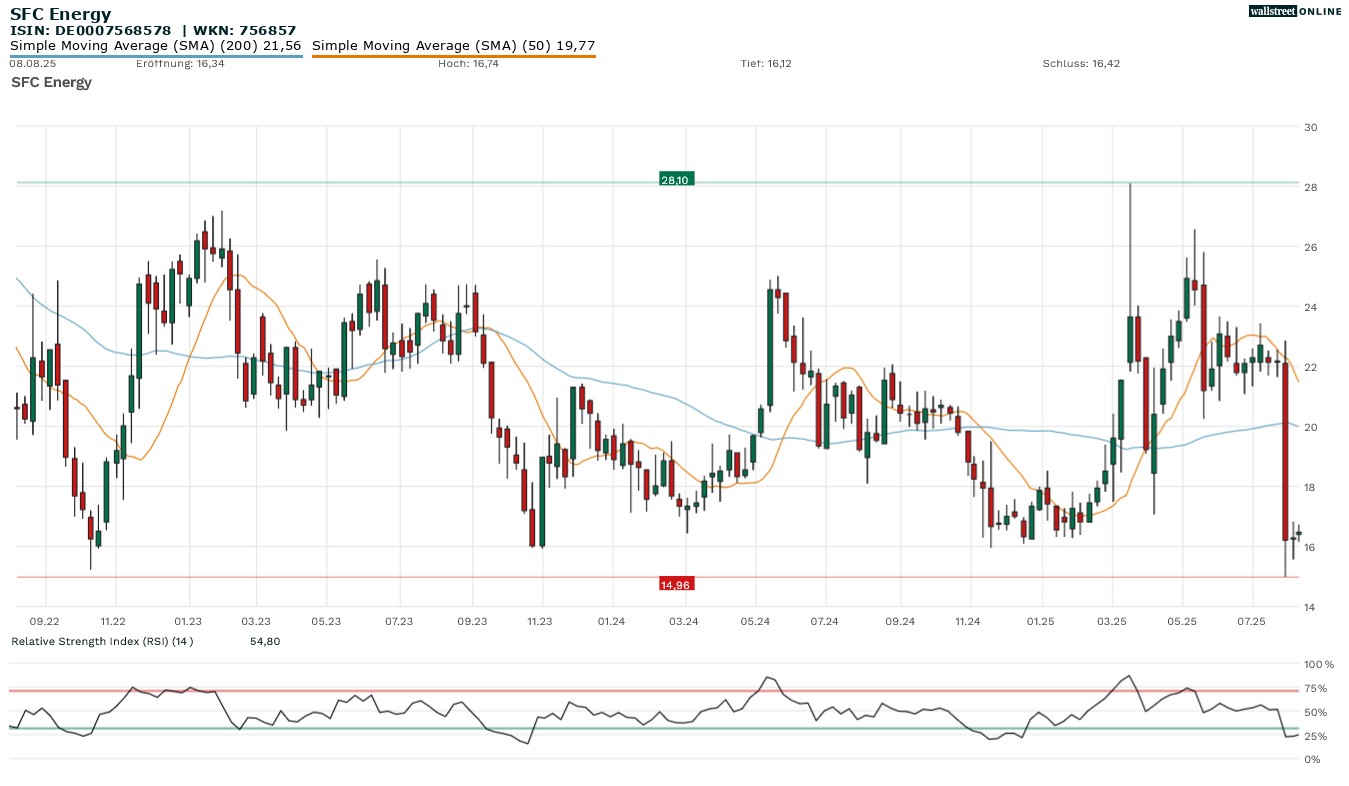Image resolution: width=1349 pixels, height=786 pixels.
Task: Select the WKN 756857 text
Action: click(243, 31)
